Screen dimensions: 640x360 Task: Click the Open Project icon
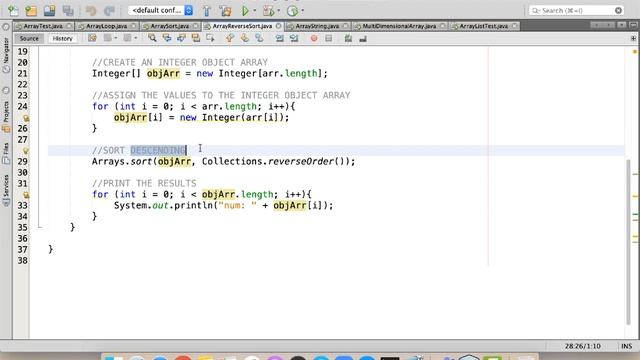[49, 11]
